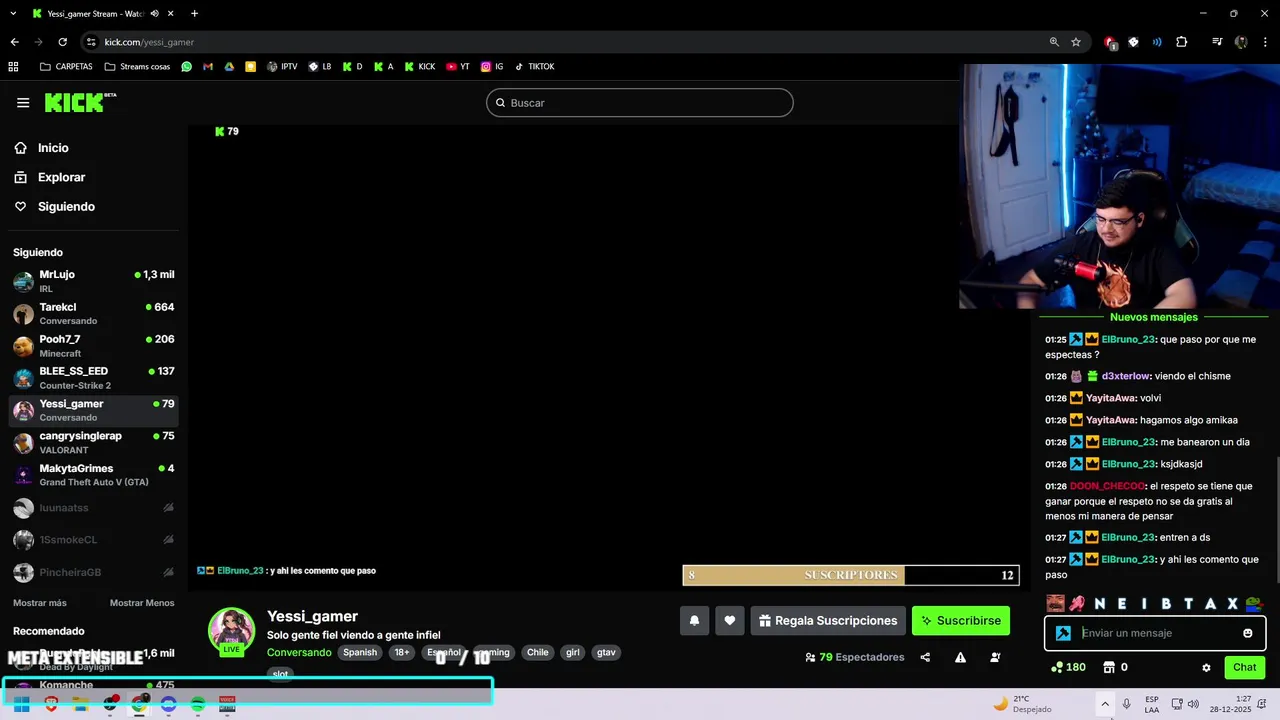This screenshot has width=1280, height=720.
Task: Open offline channel luunaatss
Action: pos(94,508)
